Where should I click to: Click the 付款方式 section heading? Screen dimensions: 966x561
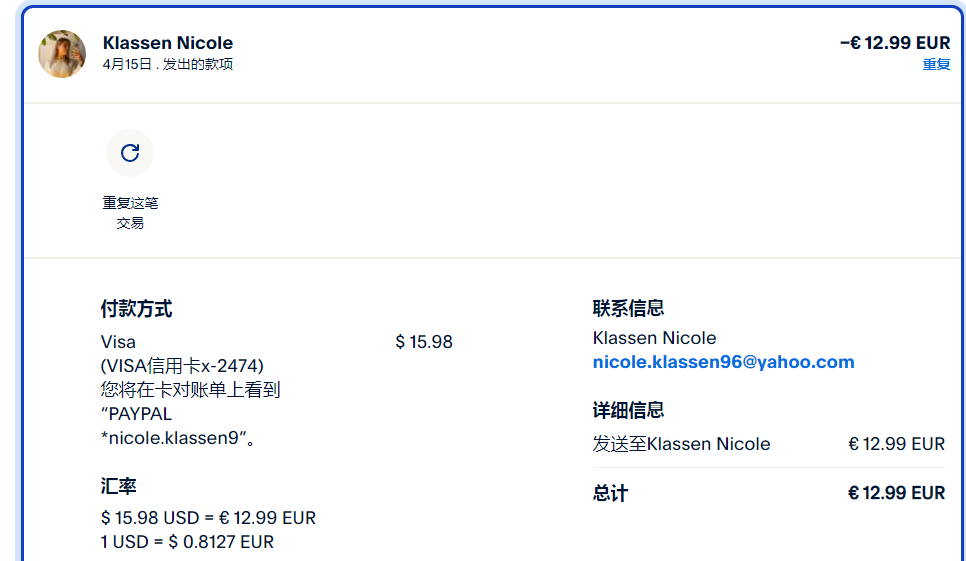(136, 309)
